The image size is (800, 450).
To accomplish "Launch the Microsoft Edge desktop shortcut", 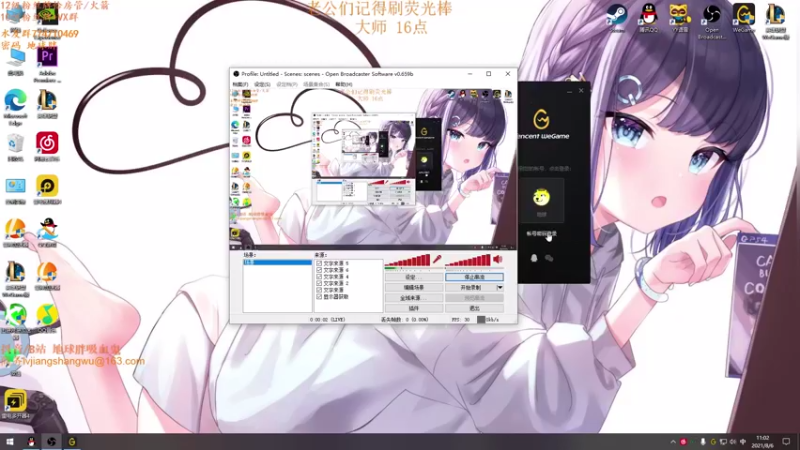I will (15, 107).
